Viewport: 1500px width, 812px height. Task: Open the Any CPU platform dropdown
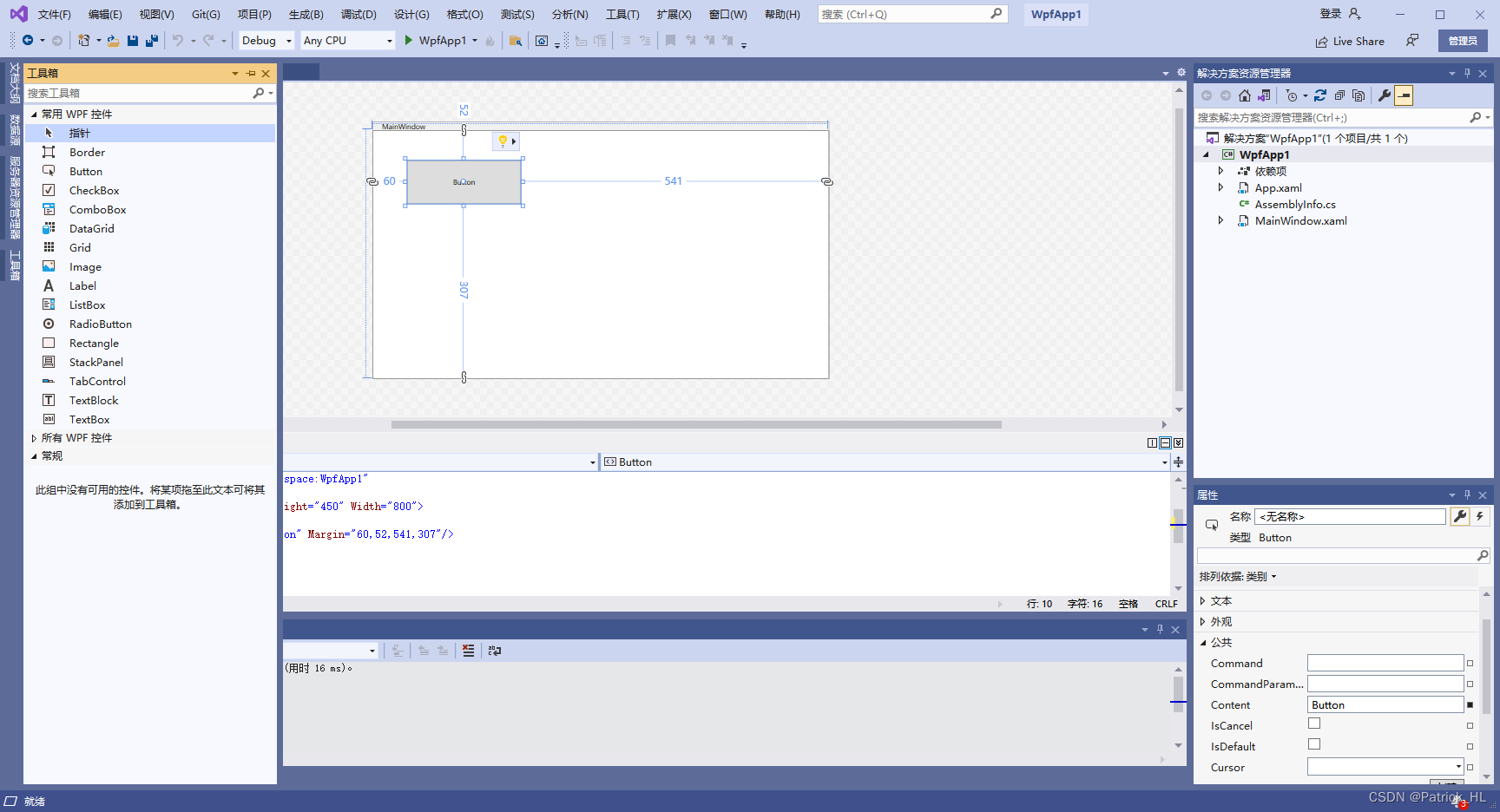348,41
